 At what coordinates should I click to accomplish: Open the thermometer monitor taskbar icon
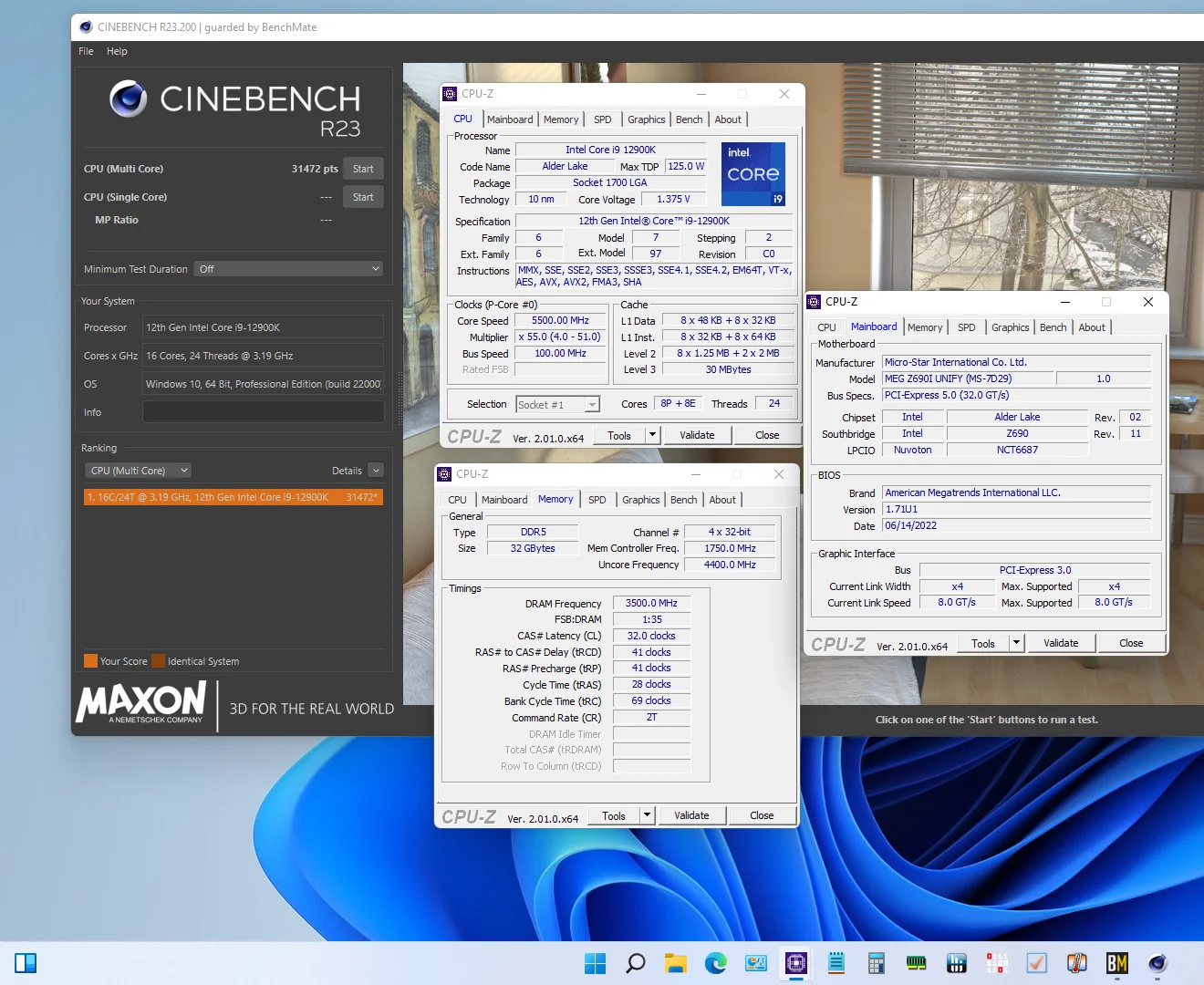[1077, 963]
